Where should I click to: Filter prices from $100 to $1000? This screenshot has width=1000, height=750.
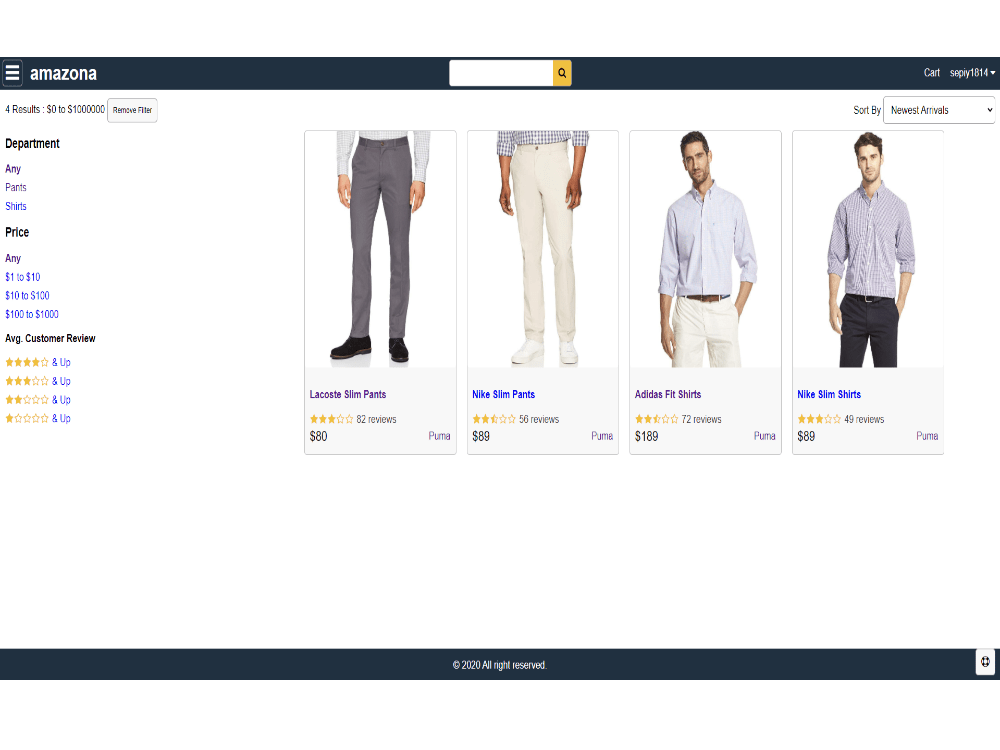click(31, 314)
